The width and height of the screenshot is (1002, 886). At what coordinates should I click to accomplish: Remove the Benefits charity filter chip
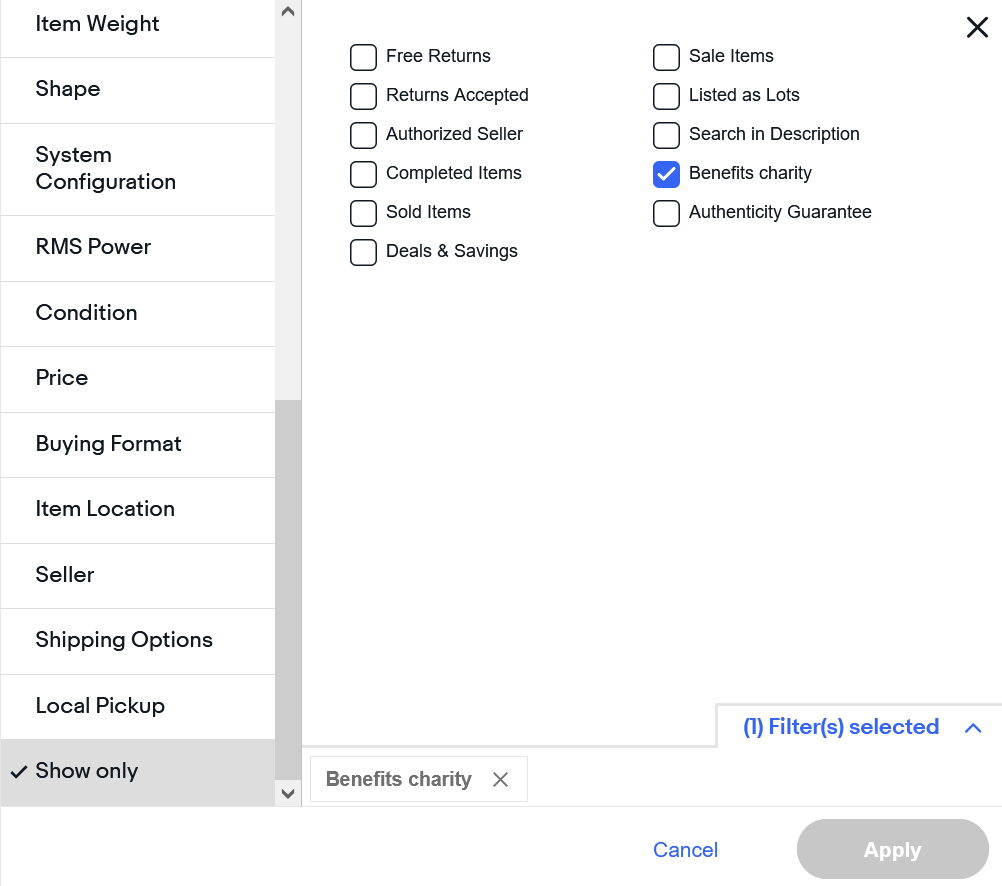(x=501, y=780)
